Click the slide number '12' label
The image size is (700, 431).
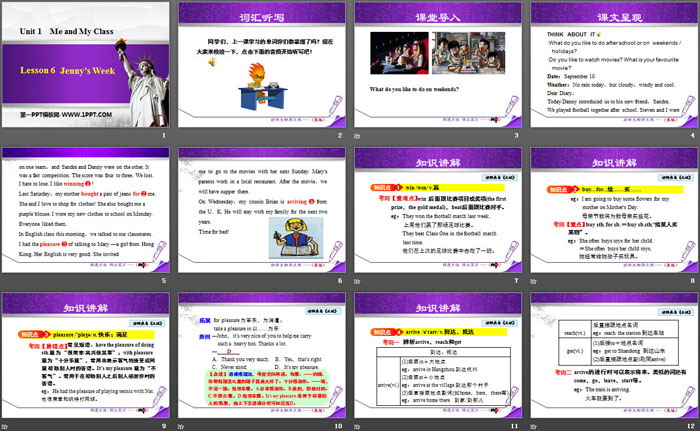(691, 426)
